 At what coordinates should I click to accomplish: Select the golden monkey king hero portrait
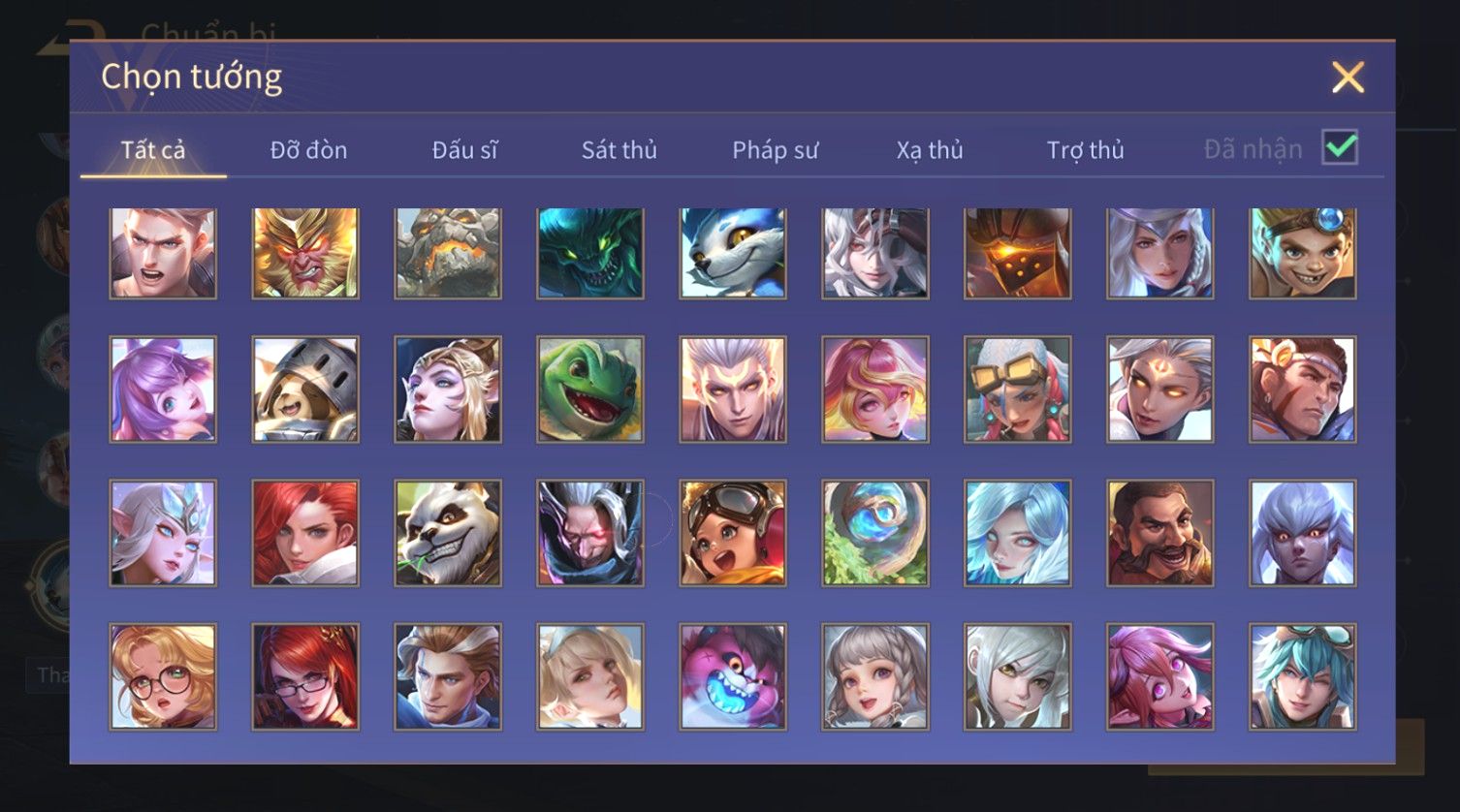[305, 252]
